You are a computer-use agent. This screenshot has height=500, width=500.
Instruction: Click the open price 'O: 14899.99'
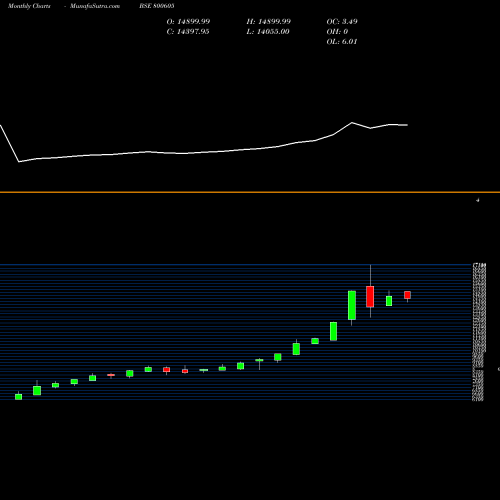188,22
